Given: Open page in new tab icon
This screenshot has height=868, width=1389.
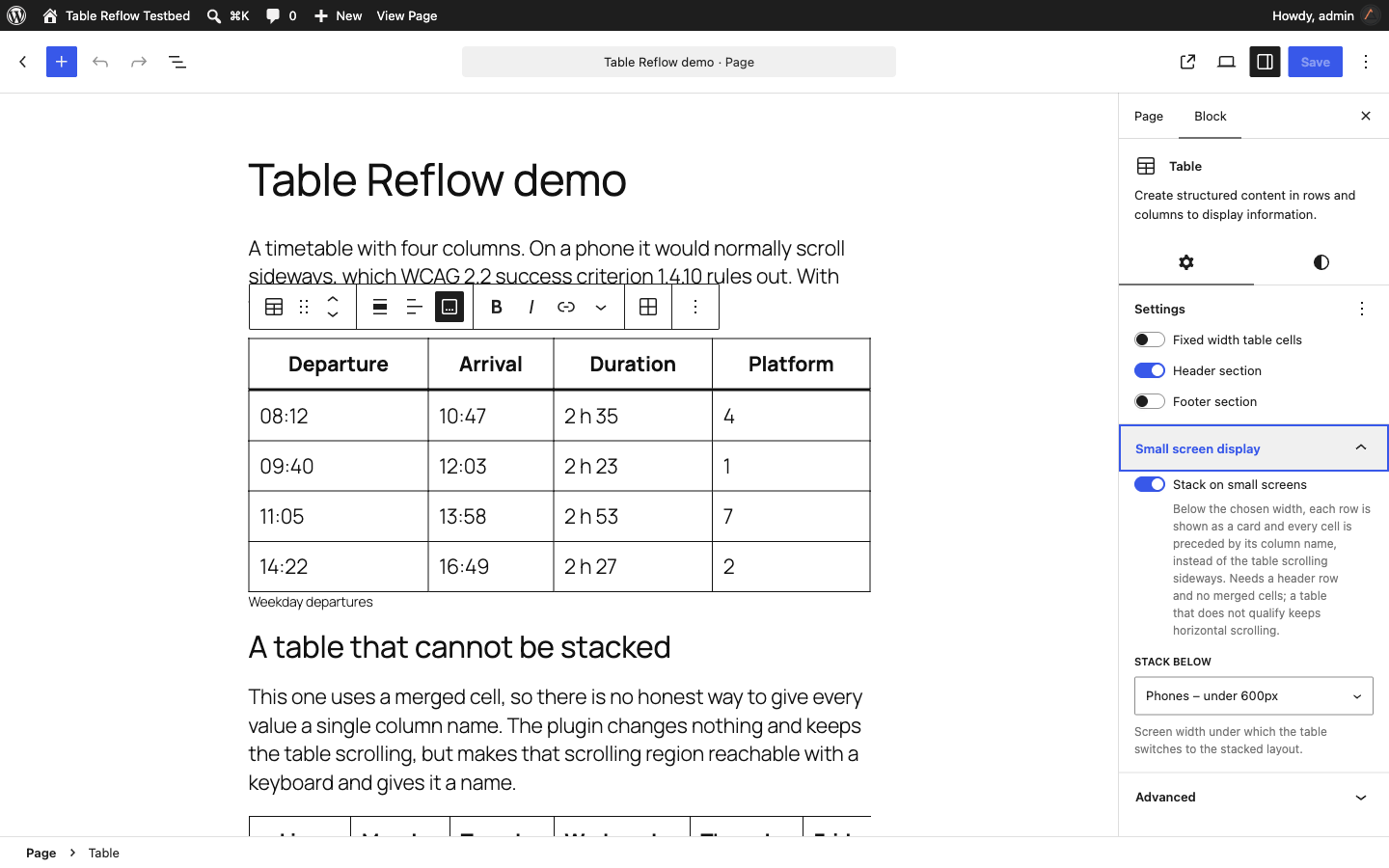Looking at the screenshot, I should pyautogui.click(x=1188, y=62).
